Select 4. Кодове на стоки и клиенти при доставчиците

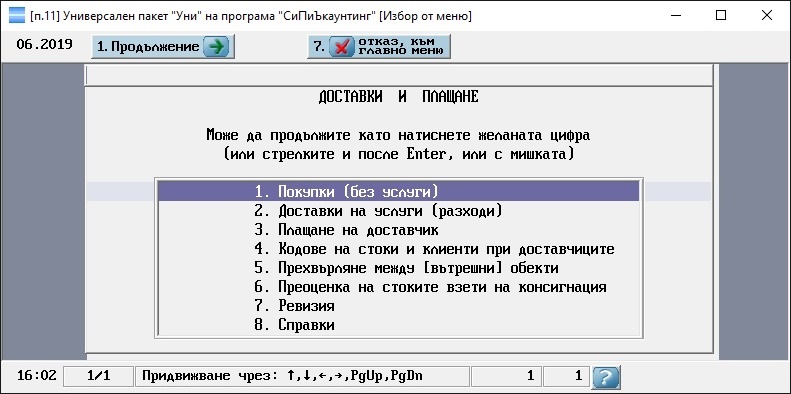(x=399, y=249)
